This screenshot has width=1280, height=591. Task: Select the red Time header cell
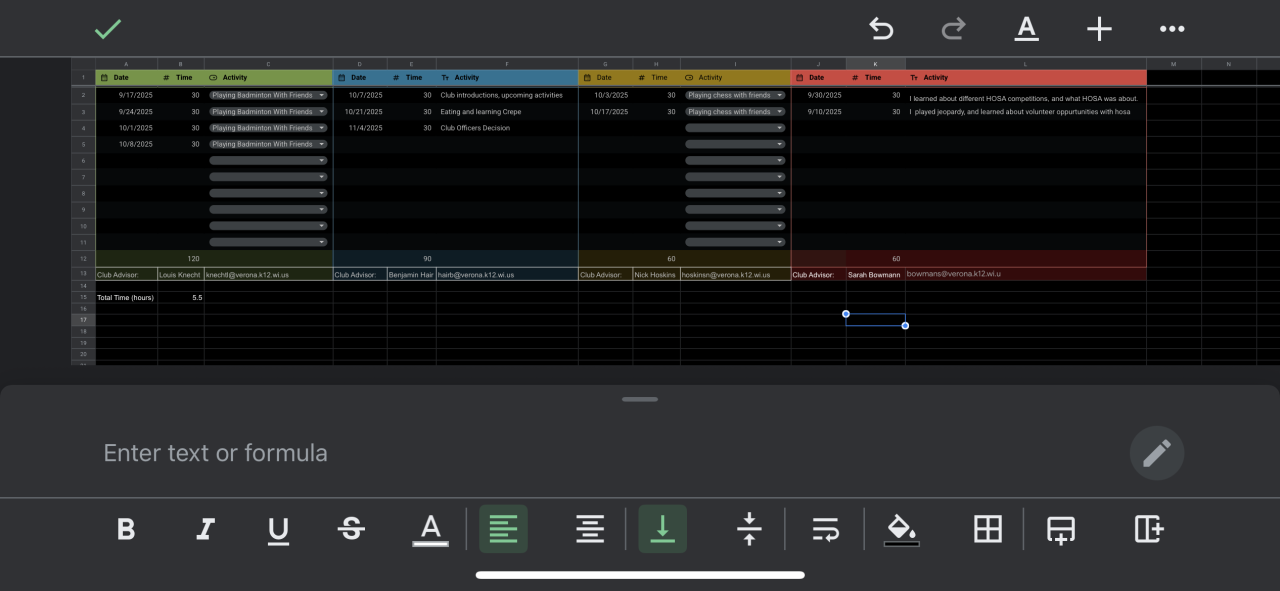pyautogui.click(x=876, y=77)
